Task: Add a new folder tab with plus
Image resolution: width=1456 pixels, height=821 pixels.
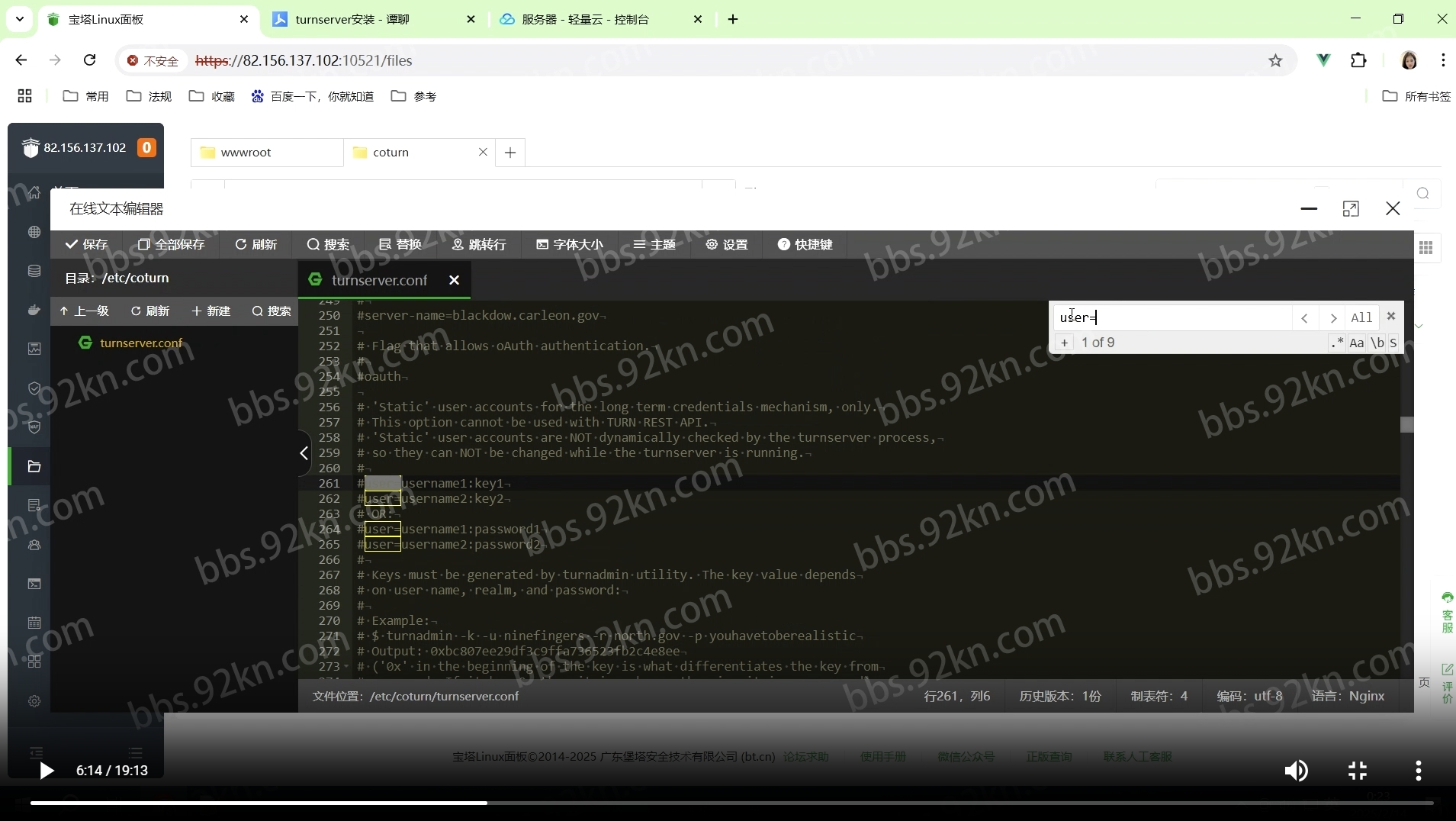Action: (x=510, y=153)
